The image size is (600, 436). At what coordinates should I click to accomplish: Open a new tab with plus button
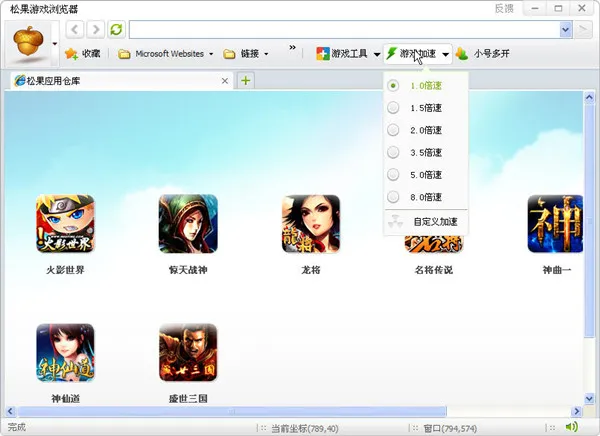[246, 80]
